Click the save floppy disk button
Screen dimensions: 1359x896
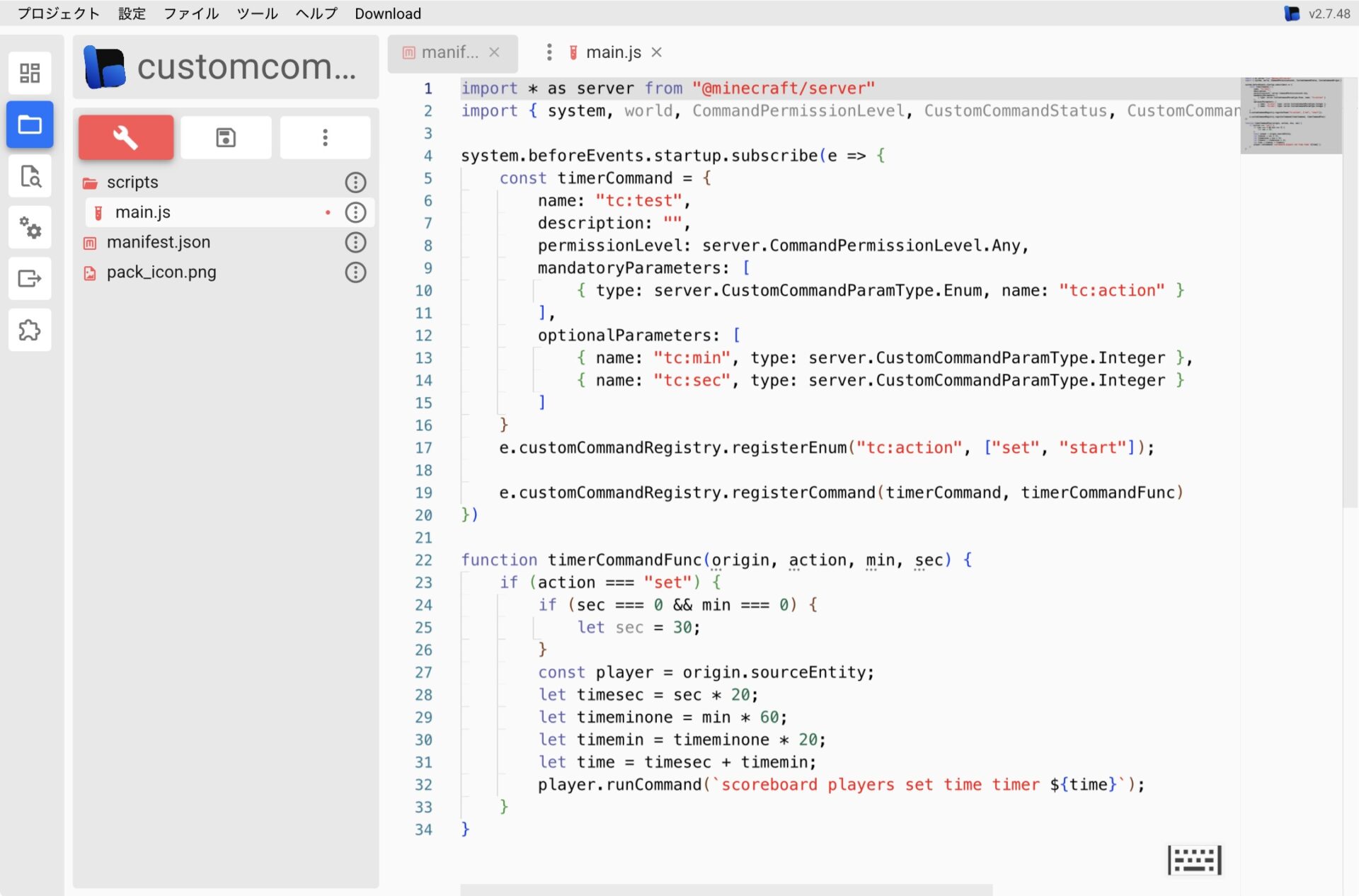pyautogui.click(x=226, y=137)
